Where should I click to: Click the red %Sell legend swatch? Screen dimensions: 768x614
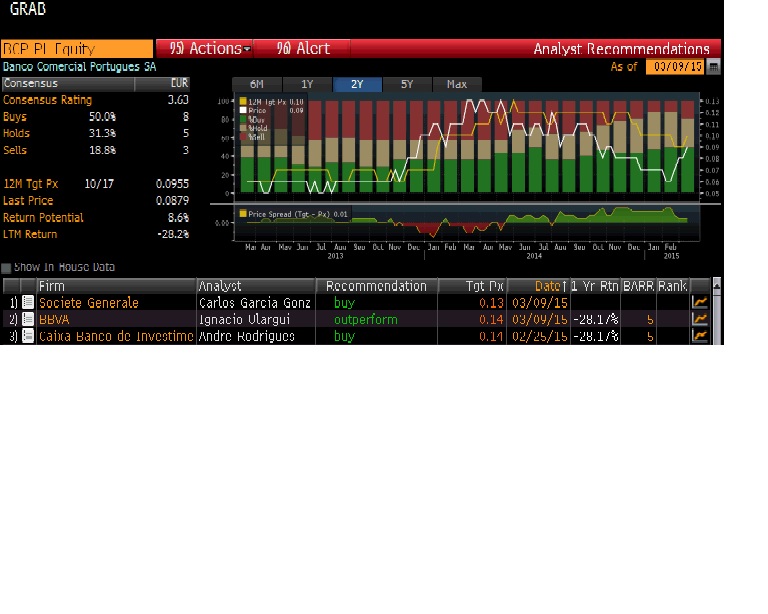tap(243, 137)
